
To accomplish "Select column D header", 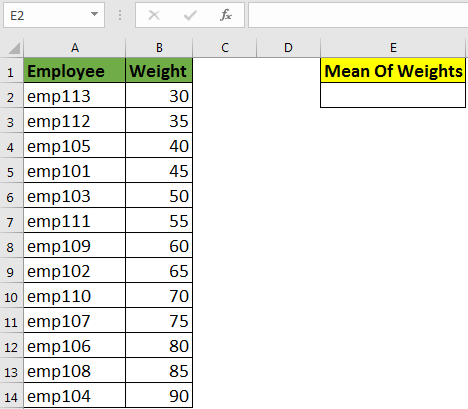I will click(x=288, y=48).
